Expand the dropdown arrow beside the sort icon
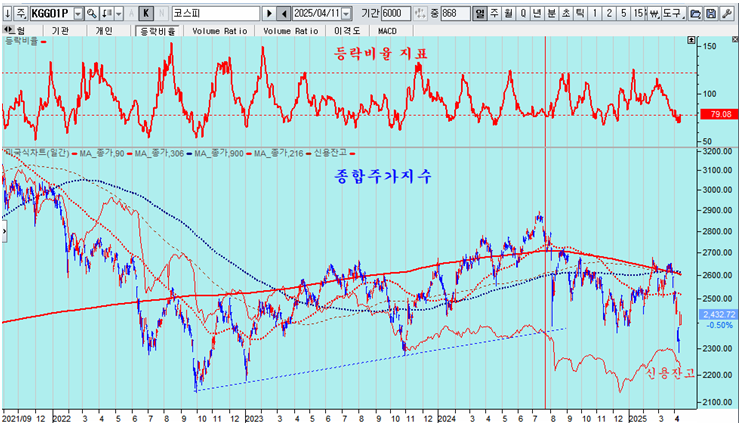This screenshot has width=741, height=423. [118, 14]
